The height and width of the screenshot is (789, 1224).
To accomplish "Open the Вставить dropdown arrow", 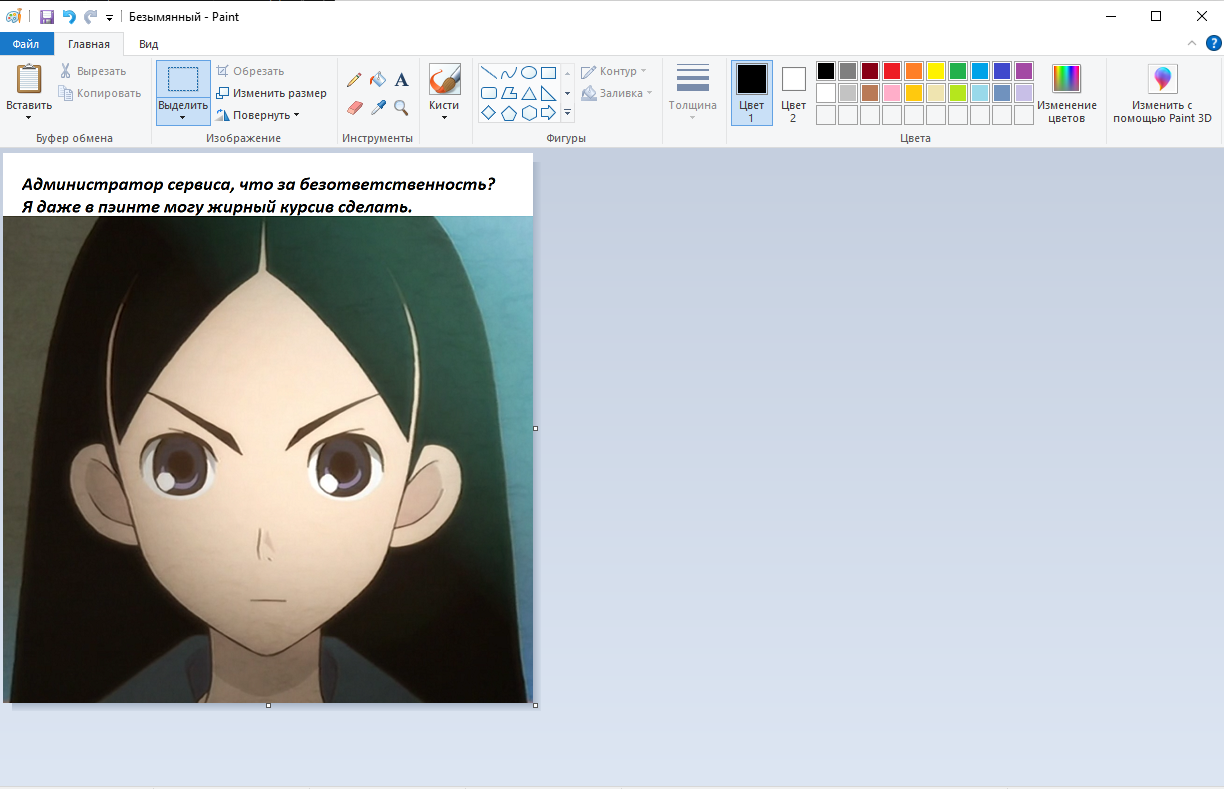I will click(x=29, y=117).
